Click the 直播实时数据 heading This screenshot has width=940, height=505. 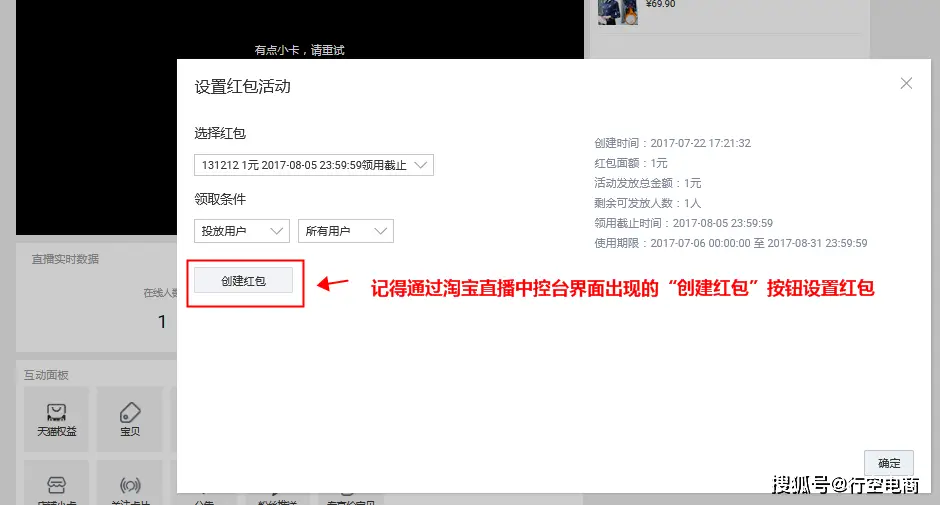[65, 259]
